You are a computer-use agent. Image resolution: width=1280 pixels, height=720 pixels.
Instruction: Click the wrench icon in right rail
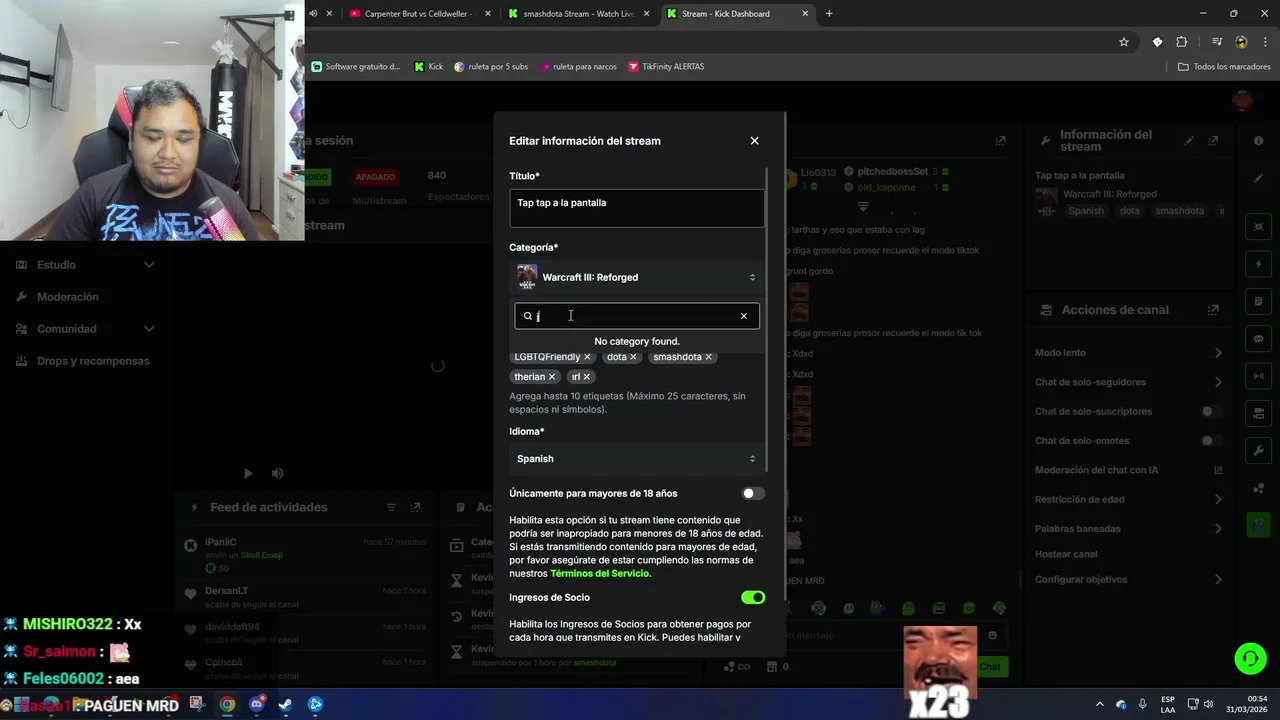click(1259, 451)
